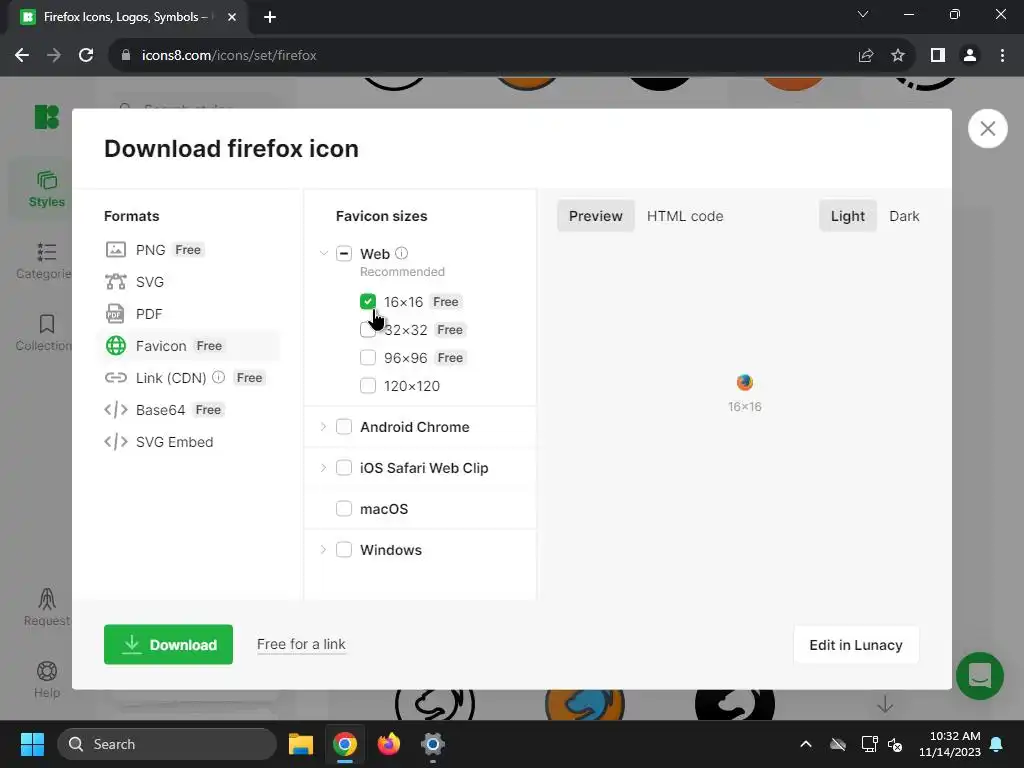Image resolution: width=1024 pixels, height=768 pixels.
Task: Share this page from address bar
Action: (x=866, y=56)
